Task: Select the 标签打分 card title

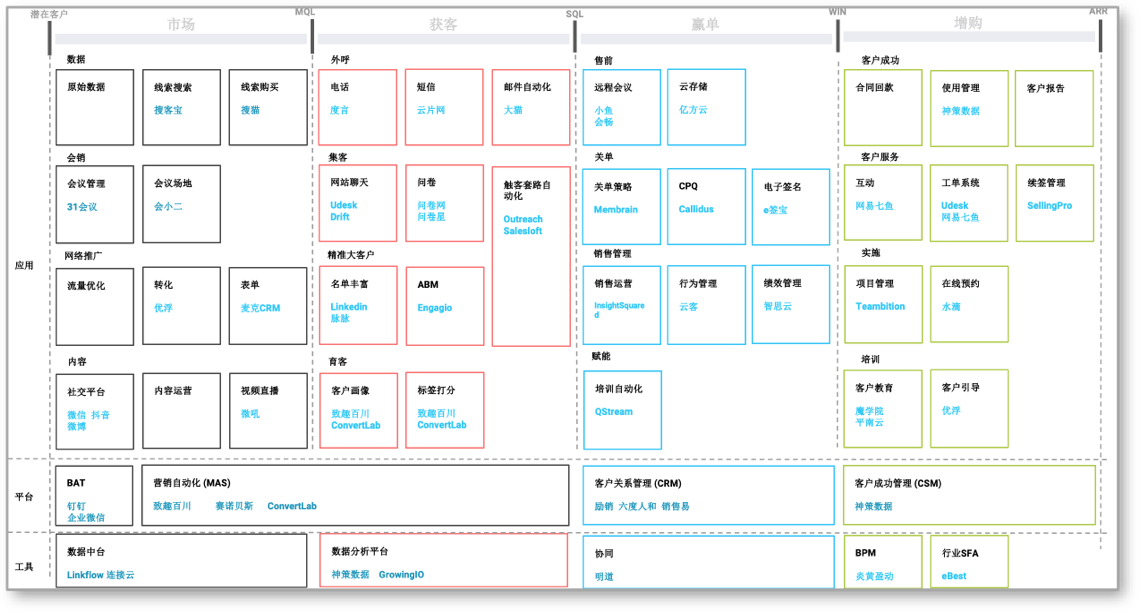Action: [x=436, y=390]
